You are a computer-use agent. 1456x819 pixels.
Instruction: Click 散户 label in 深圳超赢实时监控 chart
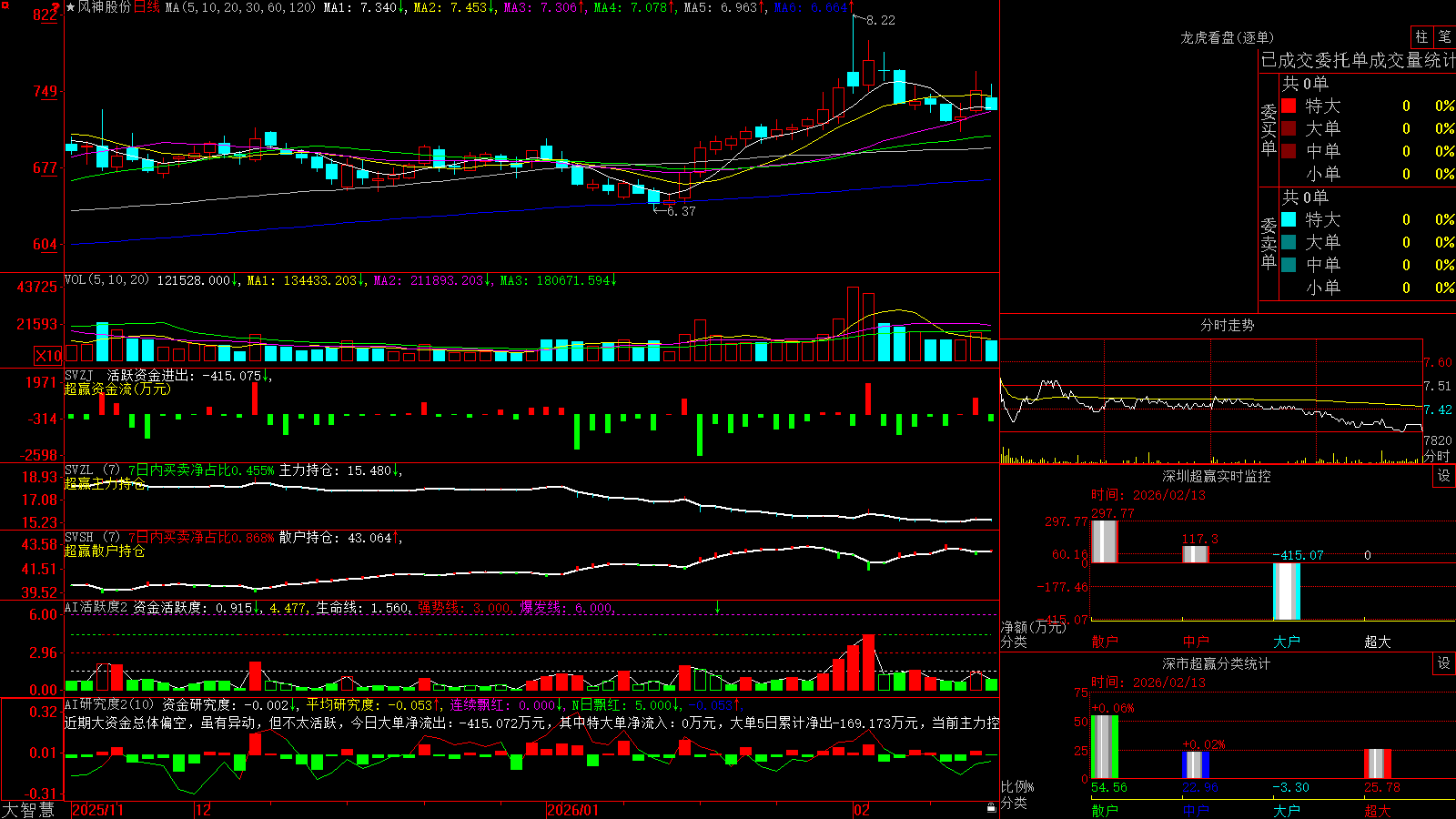coord(1105,642)
